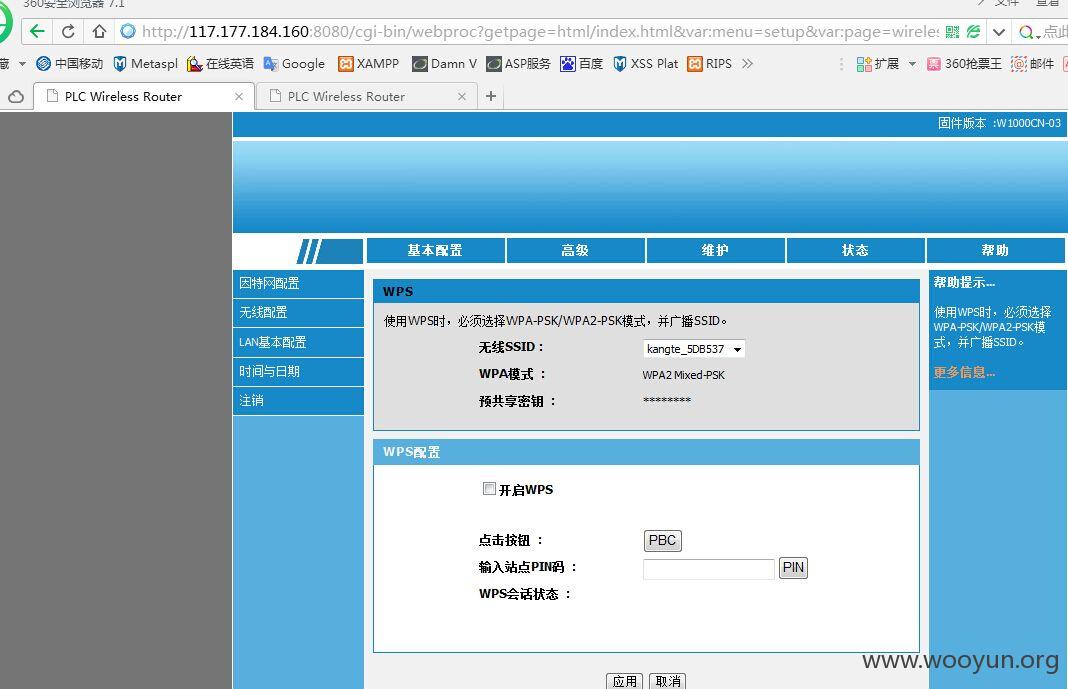Viewport: 1068px width, 689px height.
Task: Open 无线SSID dropdown kangte_5DB537
Action: click(694, 349)
